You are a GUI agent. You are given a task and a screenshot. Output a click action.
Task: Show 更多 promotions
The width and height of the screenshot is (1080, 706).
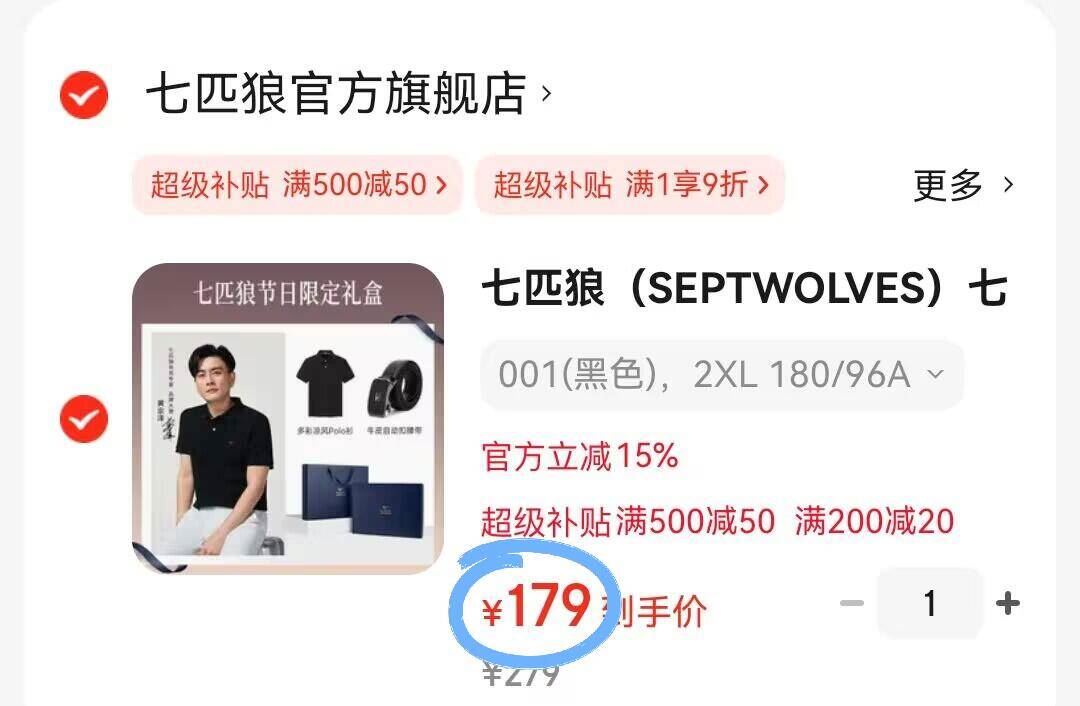(x=947, y=185)
